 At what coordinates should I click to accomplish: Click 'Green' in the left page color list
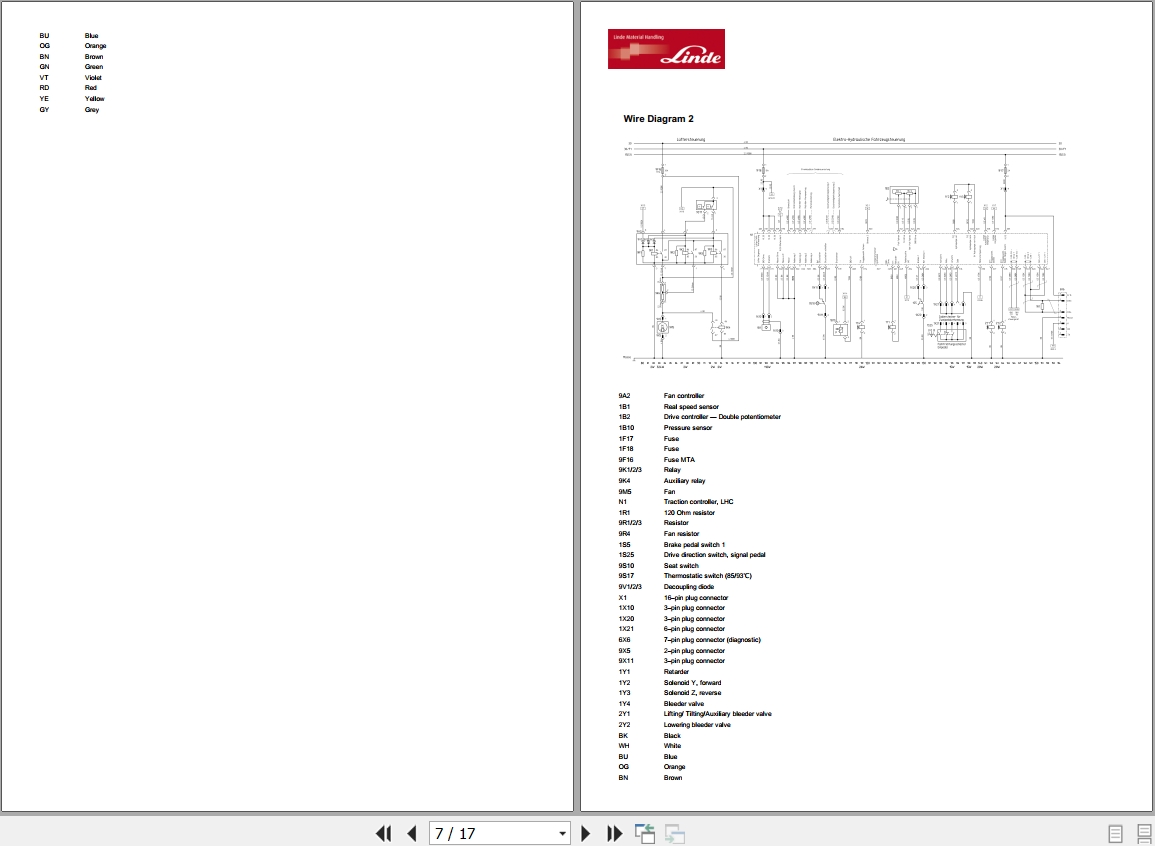click(94, 67)
